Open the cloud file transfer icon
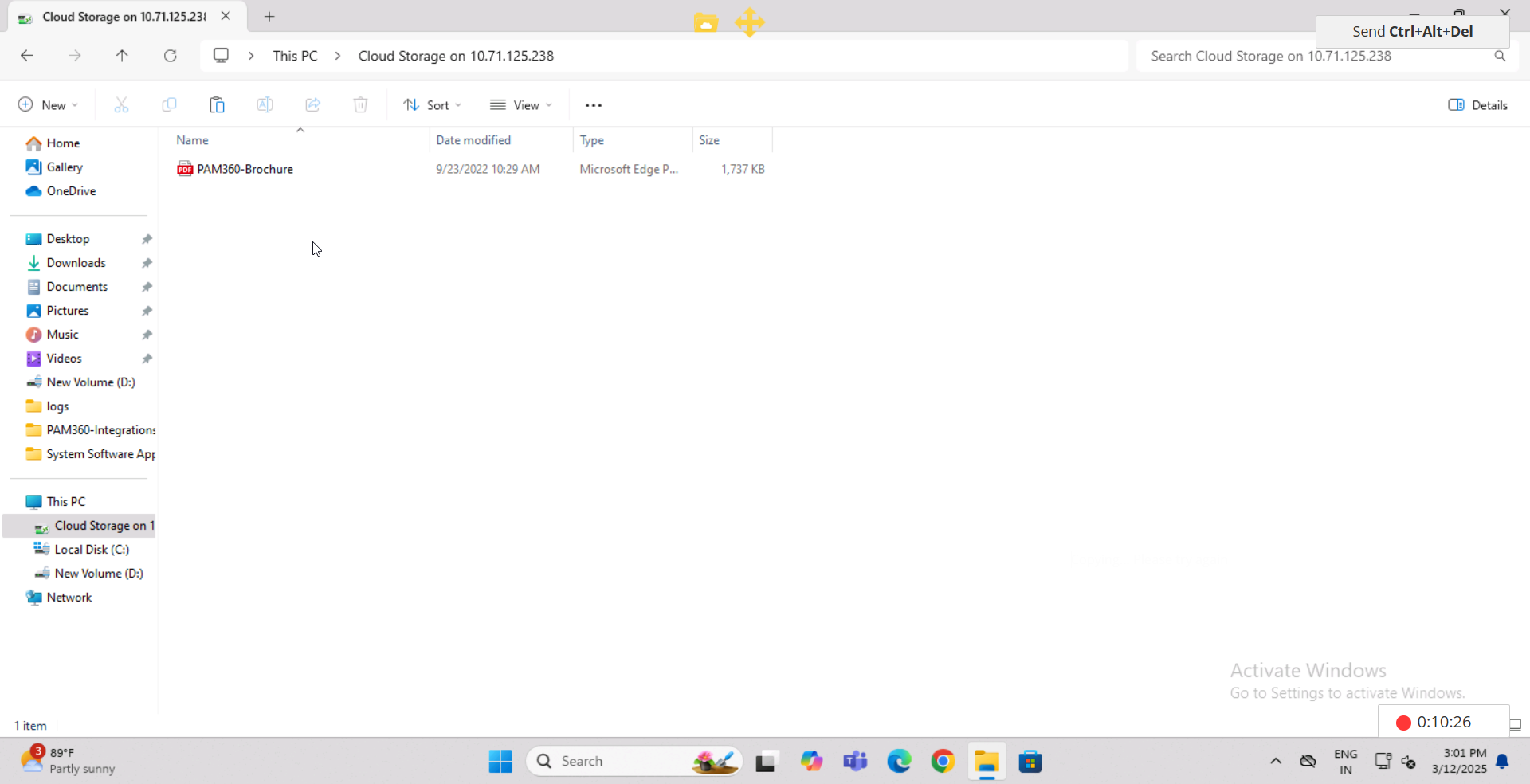Image resolution: width=1530 pixels, height=784 pixels. point(706,22)
